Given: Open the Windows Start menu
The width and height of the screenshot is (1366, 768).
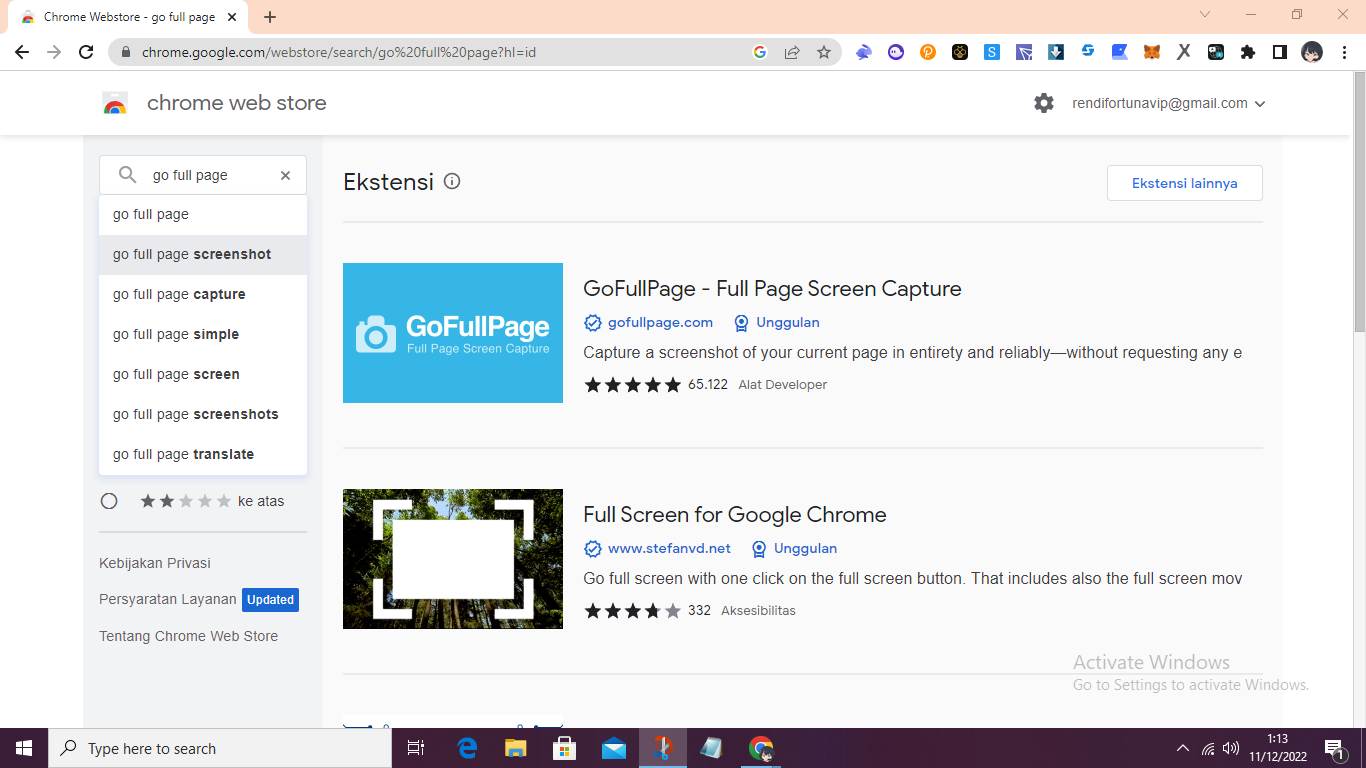Looking at the screenshot, I should tap(24, 748).
